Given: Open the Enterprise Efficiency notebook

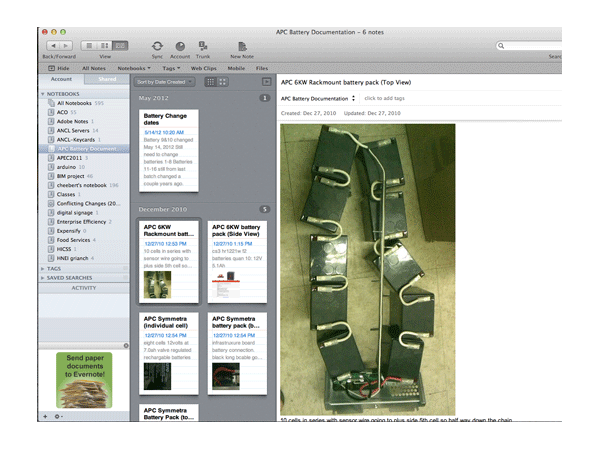Looking at the screenshot, I should click(x=84, y=222).
